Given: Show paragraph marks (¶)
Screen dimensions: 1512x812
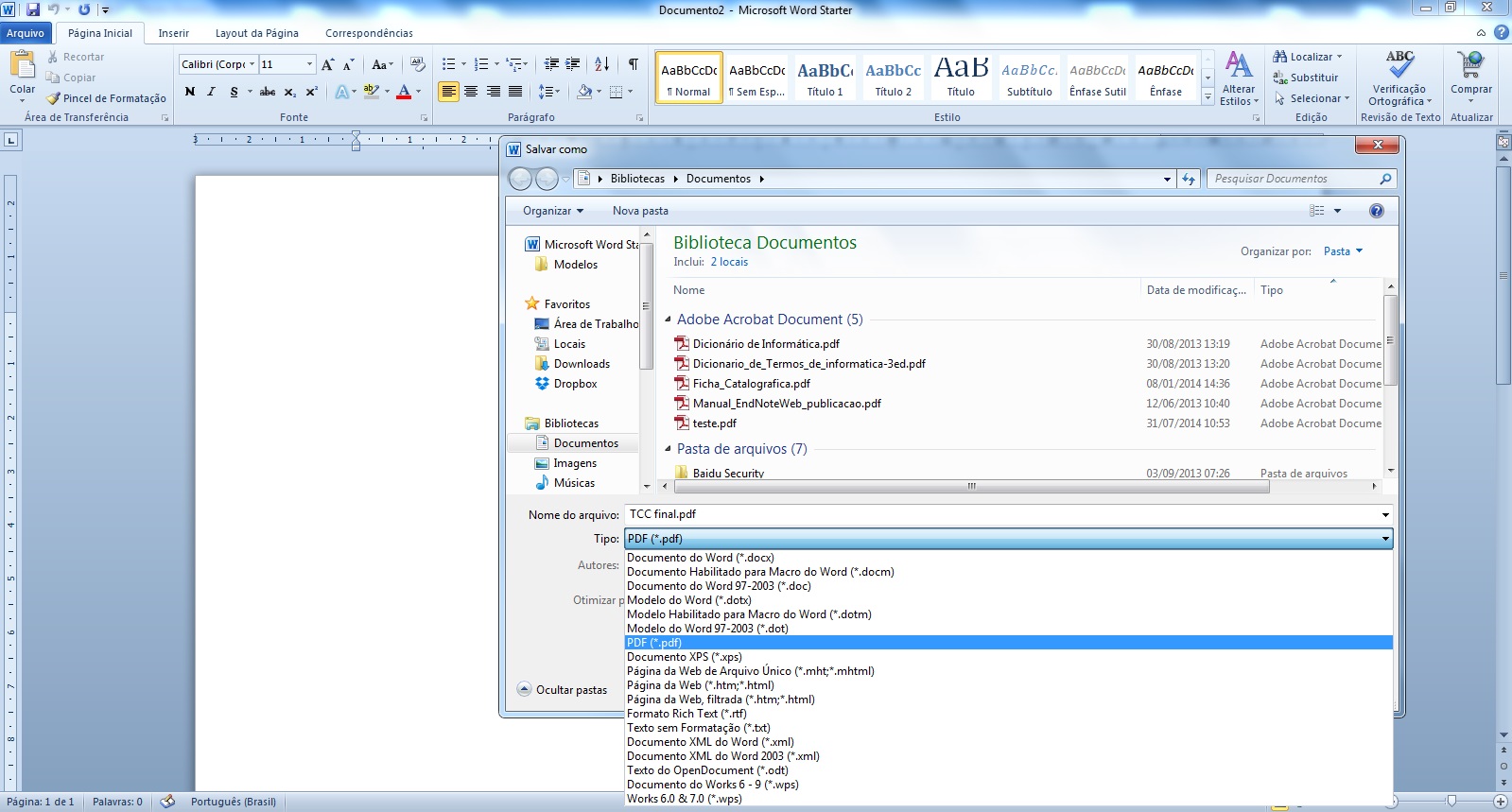Looking at the screenshot, I should tap(633, 64).
